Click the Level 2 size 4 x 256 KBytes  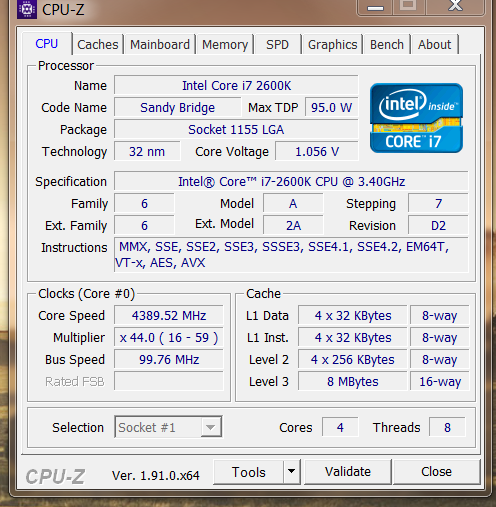click(353, 359)
